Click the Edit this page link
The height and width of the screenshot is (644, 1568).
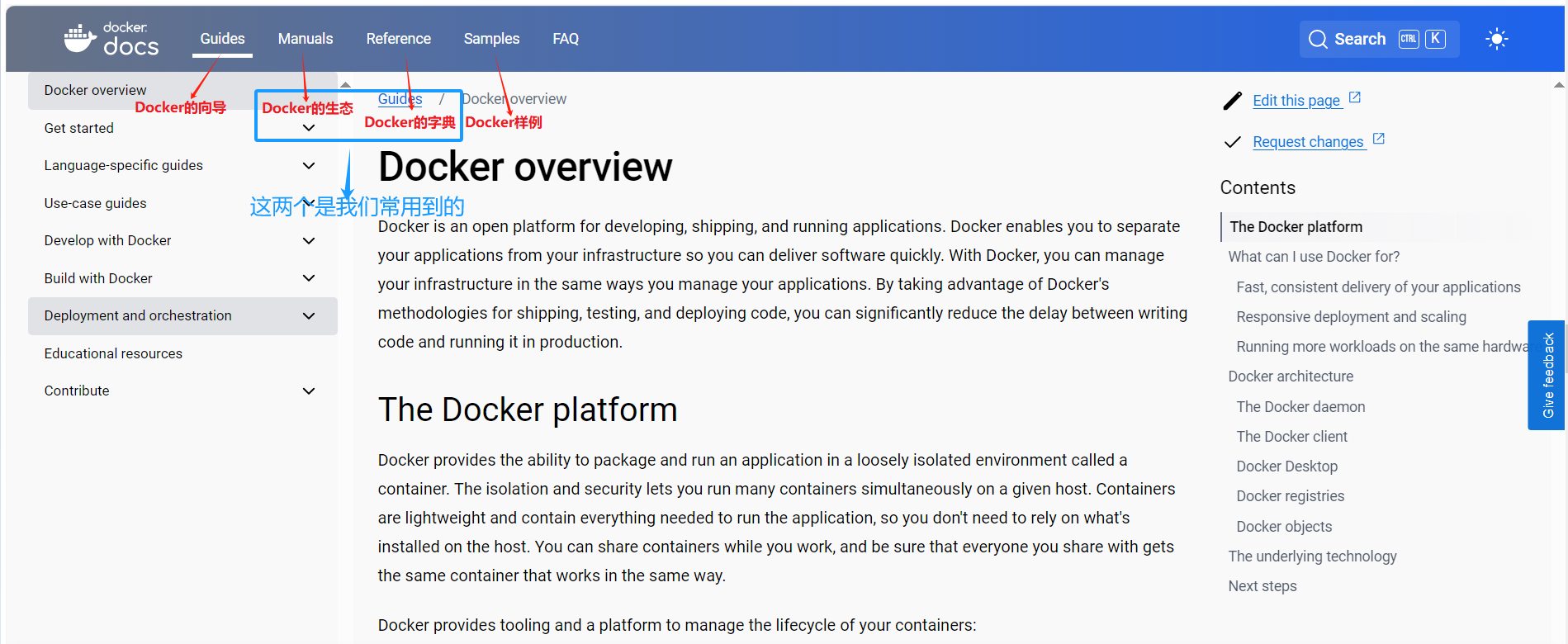pos(1296,101)
